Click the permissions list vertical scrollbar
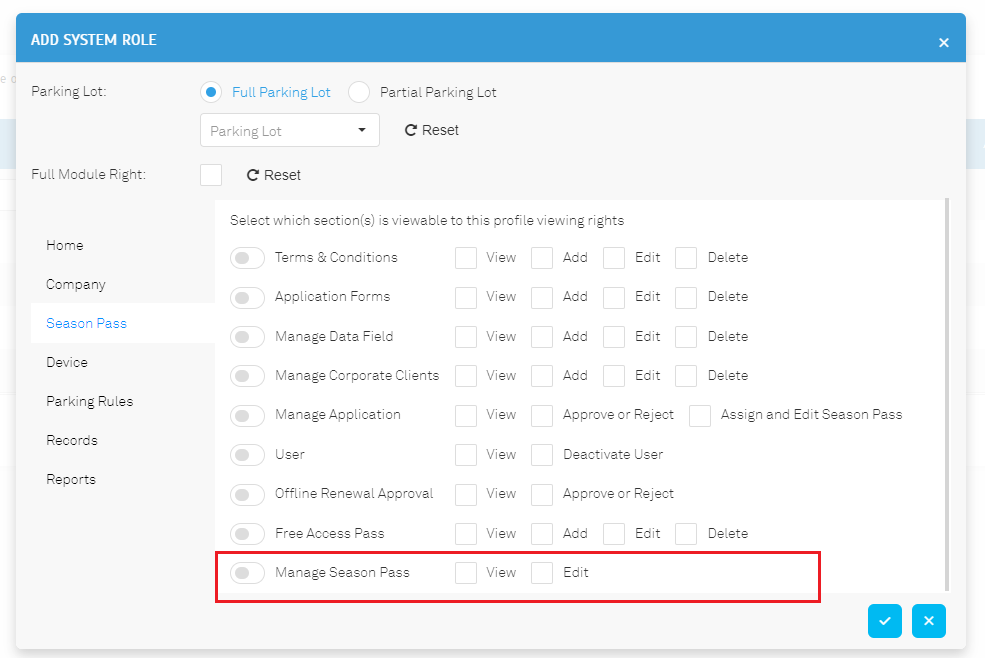Image resolution: width=985 pixels, height=658 pixels. pos(947,395)
